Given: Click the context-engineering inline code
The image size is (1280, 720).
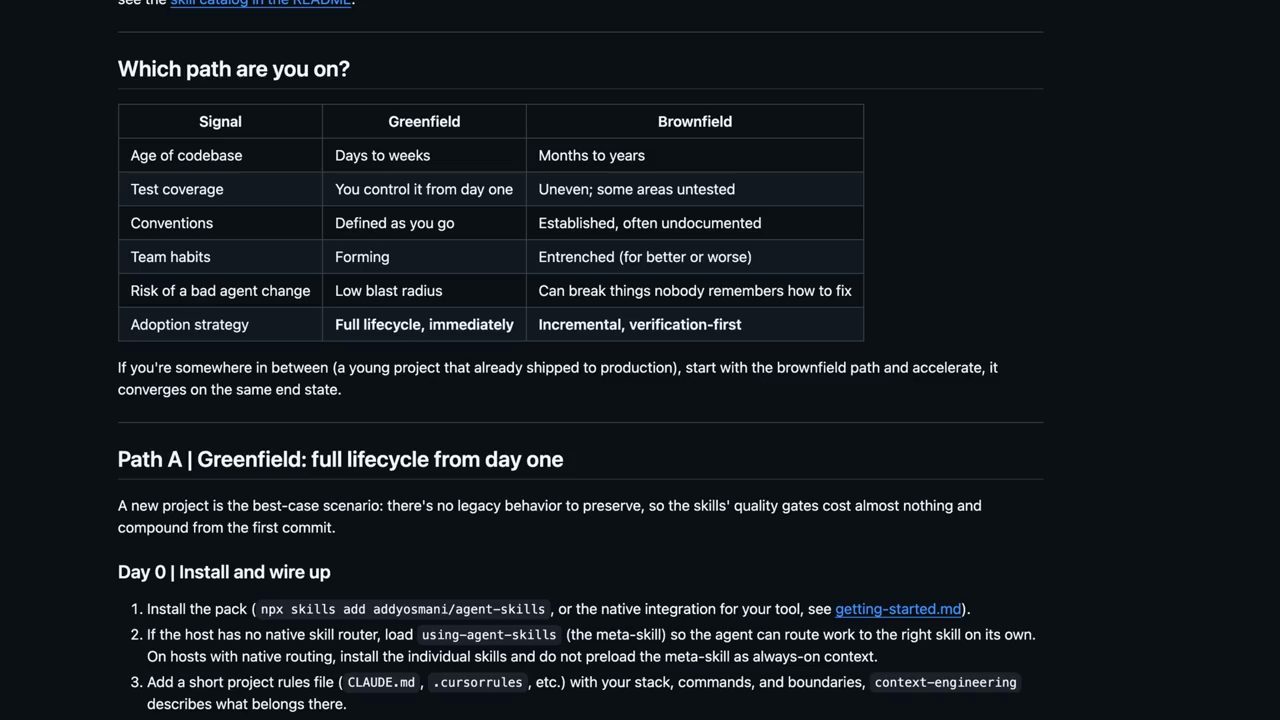Looking at the screenshot, I should (x=945, y=682).
